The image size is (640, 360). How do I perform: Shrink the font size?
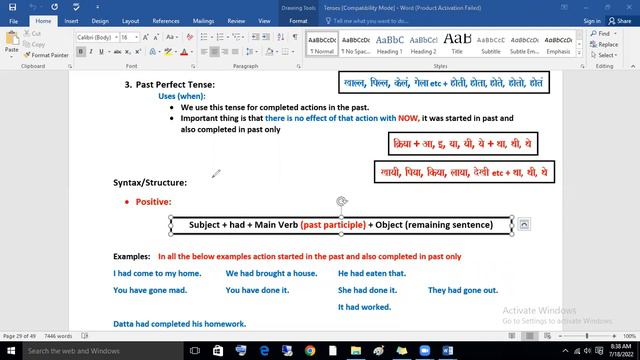pos(156,37)
